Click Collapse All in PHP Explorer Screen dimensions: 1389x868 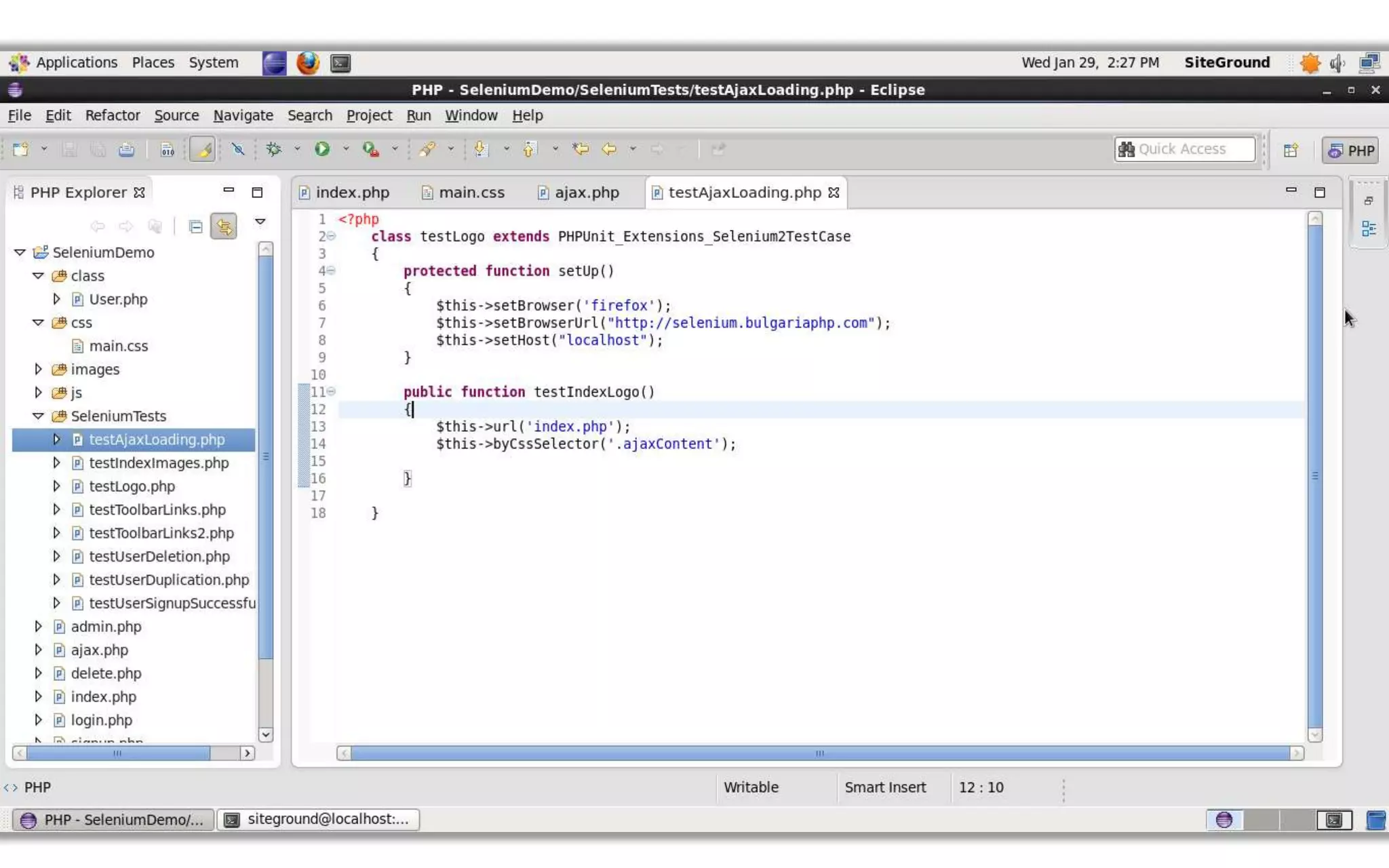coord(196,226)
